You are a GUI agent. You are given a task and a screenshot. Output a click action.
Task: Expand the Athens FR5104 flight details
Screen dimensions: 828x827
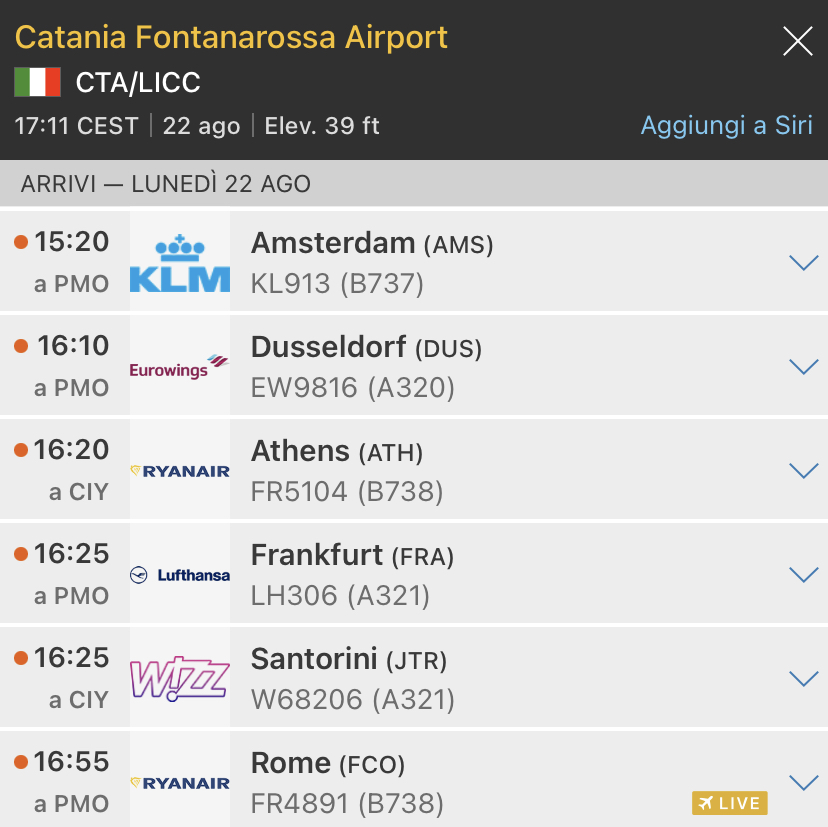pos(803,471)
